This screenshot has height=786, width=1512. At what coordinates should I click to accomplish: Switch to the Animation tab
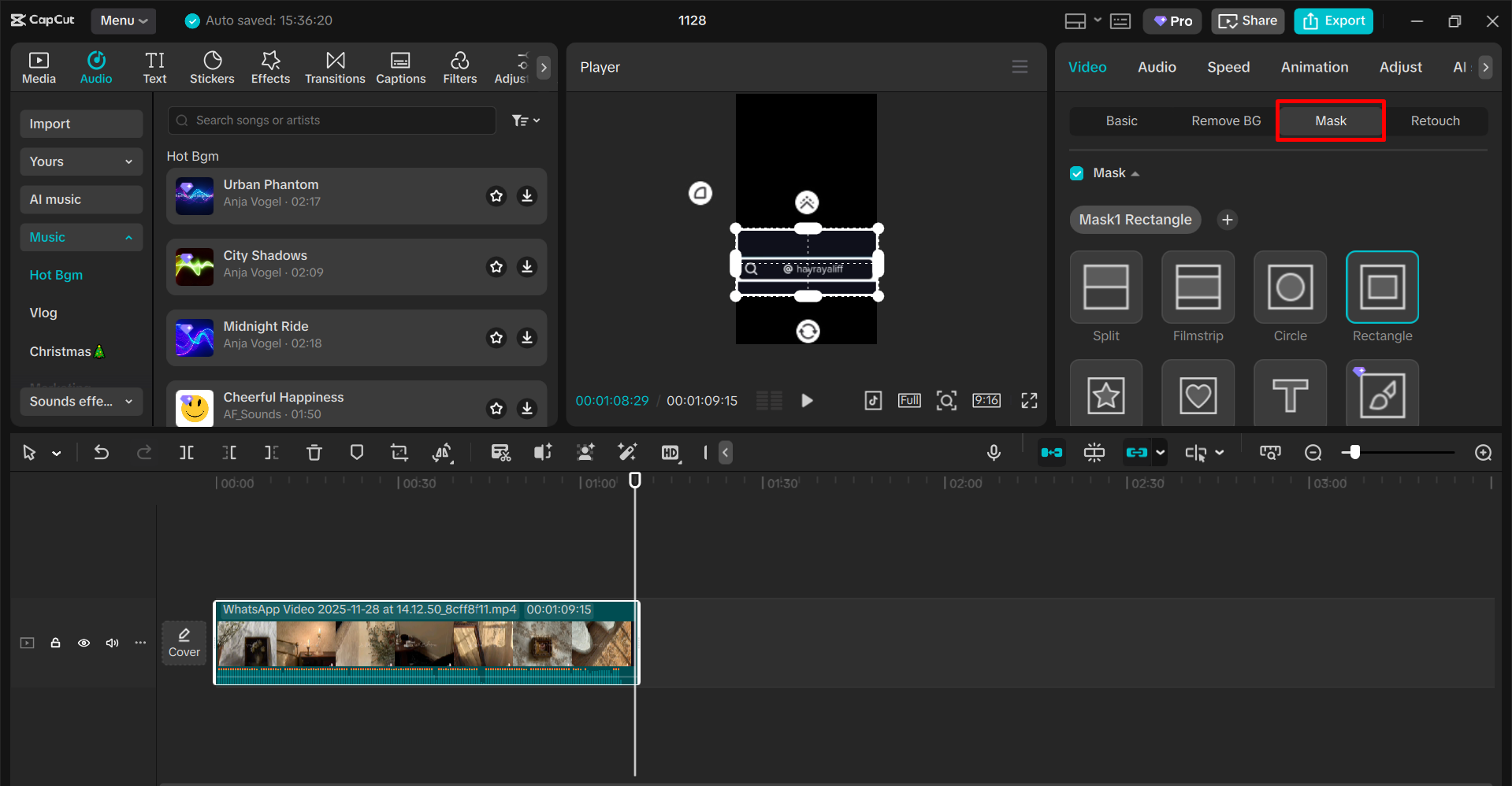coord(1313,67)
